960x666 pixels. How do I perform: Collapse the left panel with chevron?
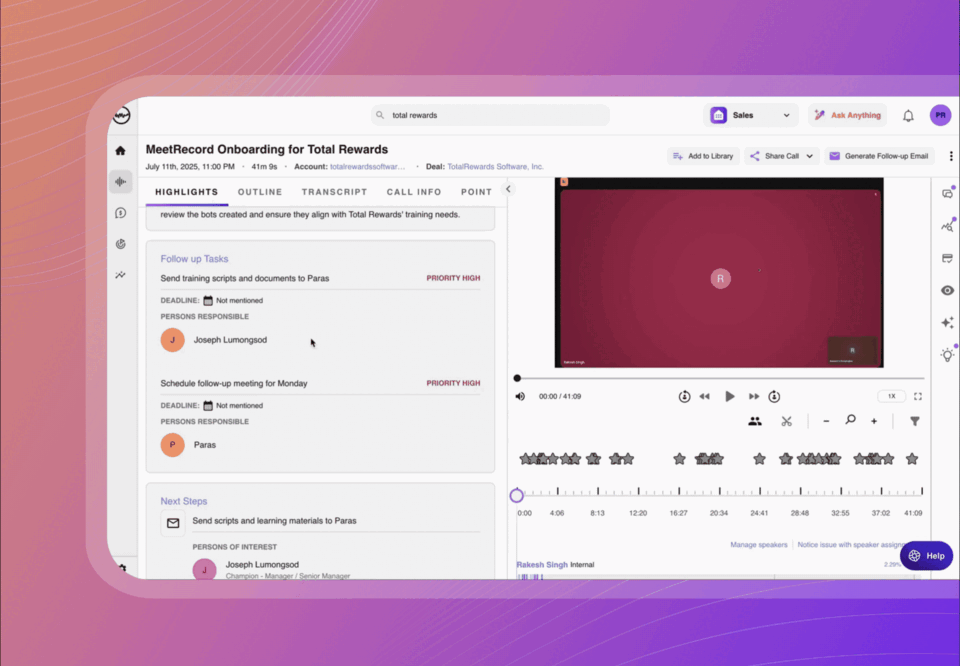508,189
